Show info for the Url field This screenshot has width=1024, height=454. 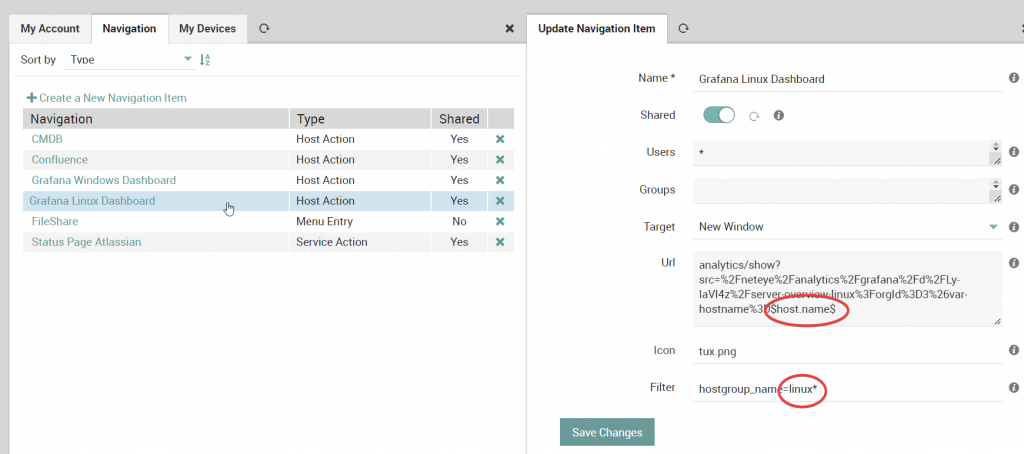(x=1014, y=263)
